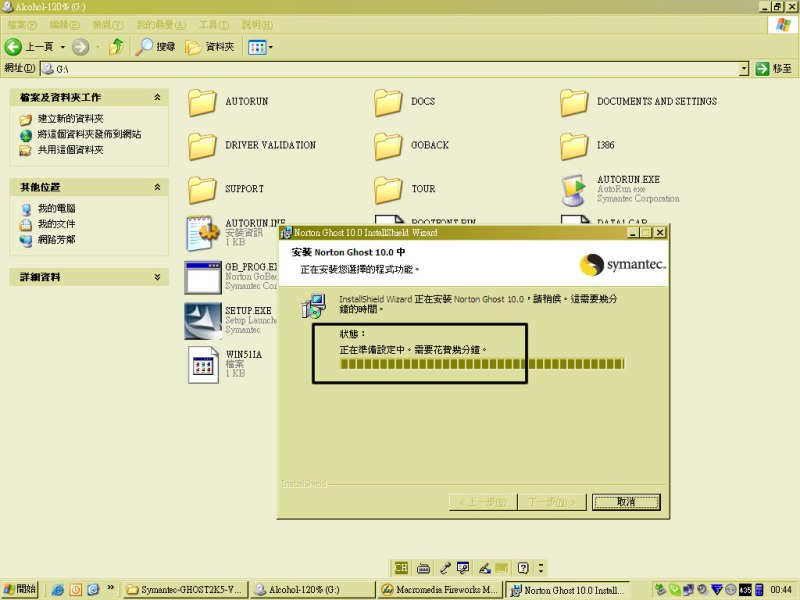Select the TOUR folder icon
Image resolution: width=800 pixels, height=600 pixels.
(x=388, y=189)
